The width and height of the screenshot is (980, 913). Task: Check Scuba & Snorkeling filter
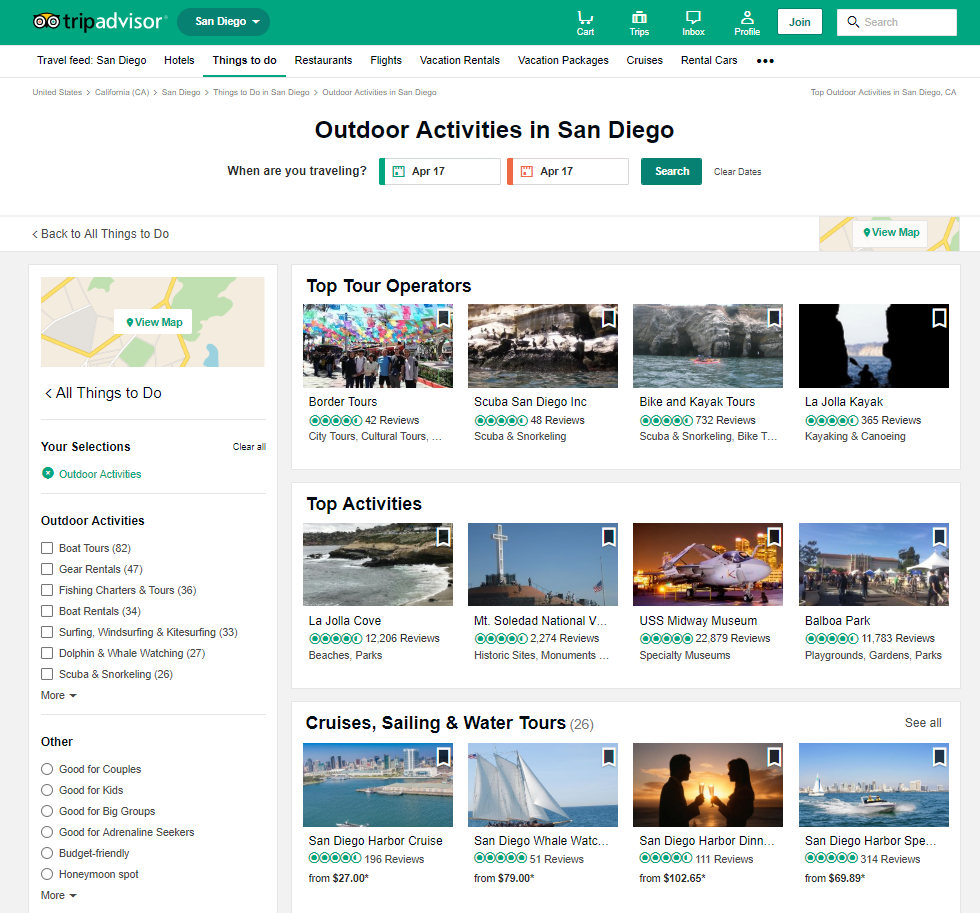(47, 674)
